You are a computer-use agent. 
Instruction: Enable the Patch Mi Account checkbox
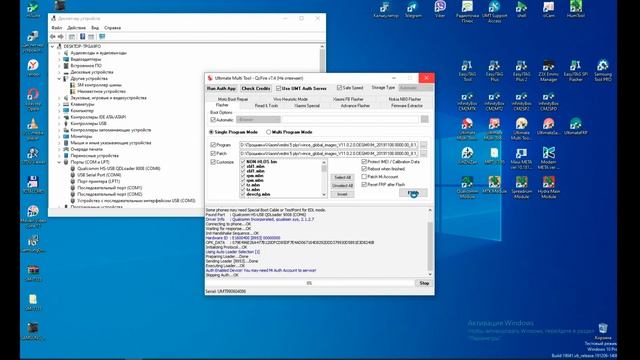click(x=364, y=177)
